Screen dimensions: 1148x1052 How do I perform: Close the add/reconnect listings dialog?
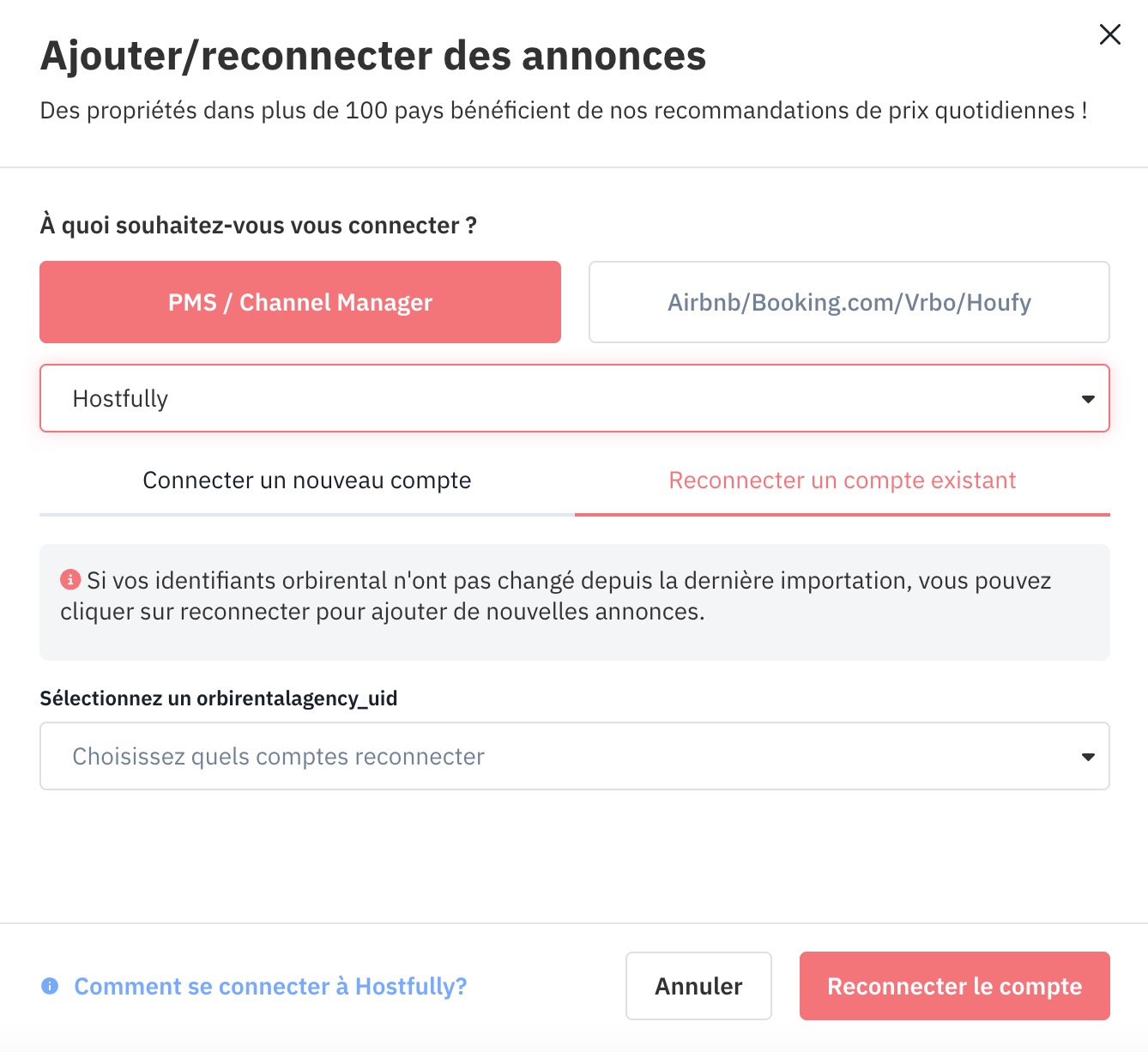coord(1109,34)
